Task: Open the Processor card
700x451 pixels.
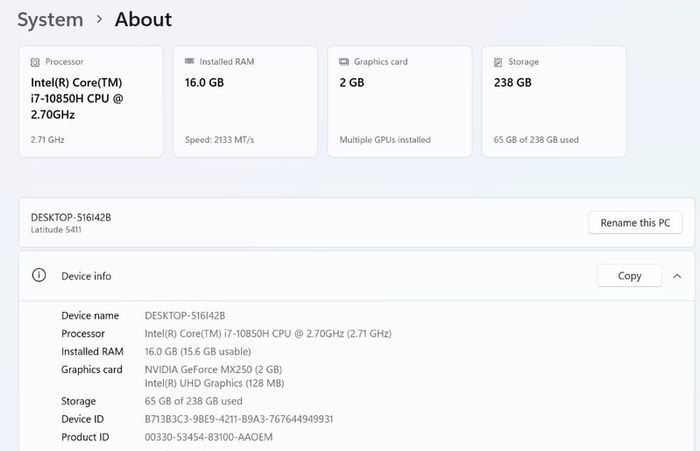Action: click(91, 101)
